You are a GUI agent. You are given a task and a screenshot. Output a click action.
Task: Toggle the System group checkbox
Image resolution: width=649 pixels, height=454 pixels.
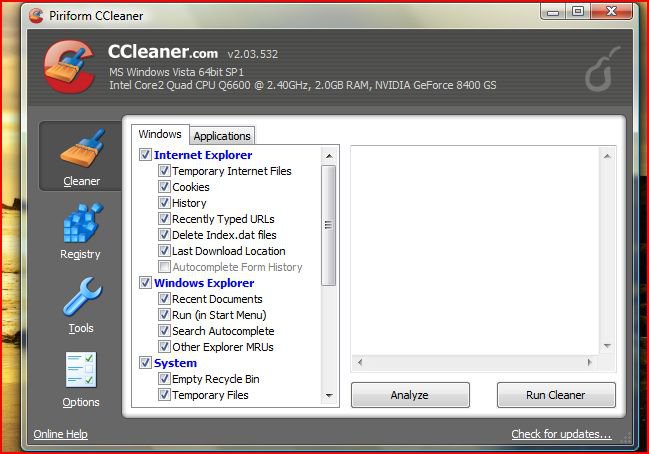tap(145, 363)
